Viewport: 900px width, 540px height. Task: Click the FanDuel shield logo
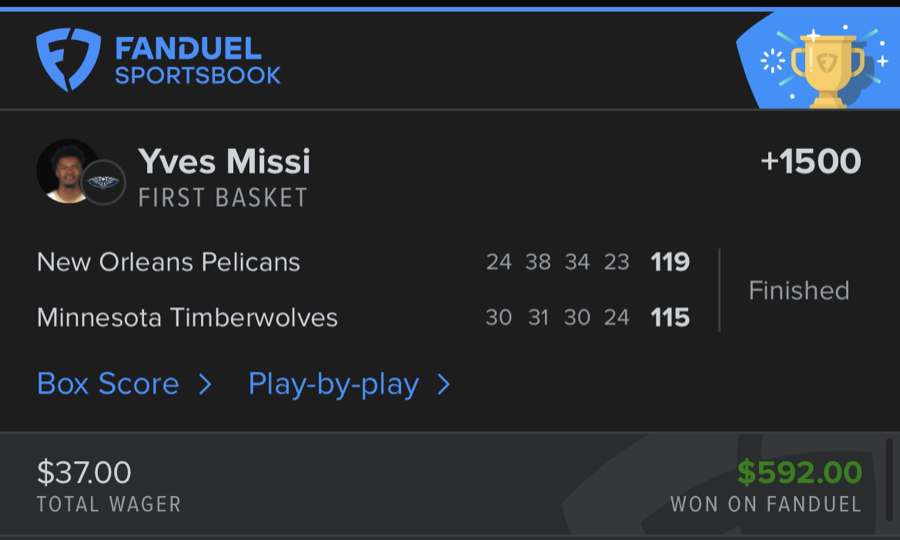[68, 59]
